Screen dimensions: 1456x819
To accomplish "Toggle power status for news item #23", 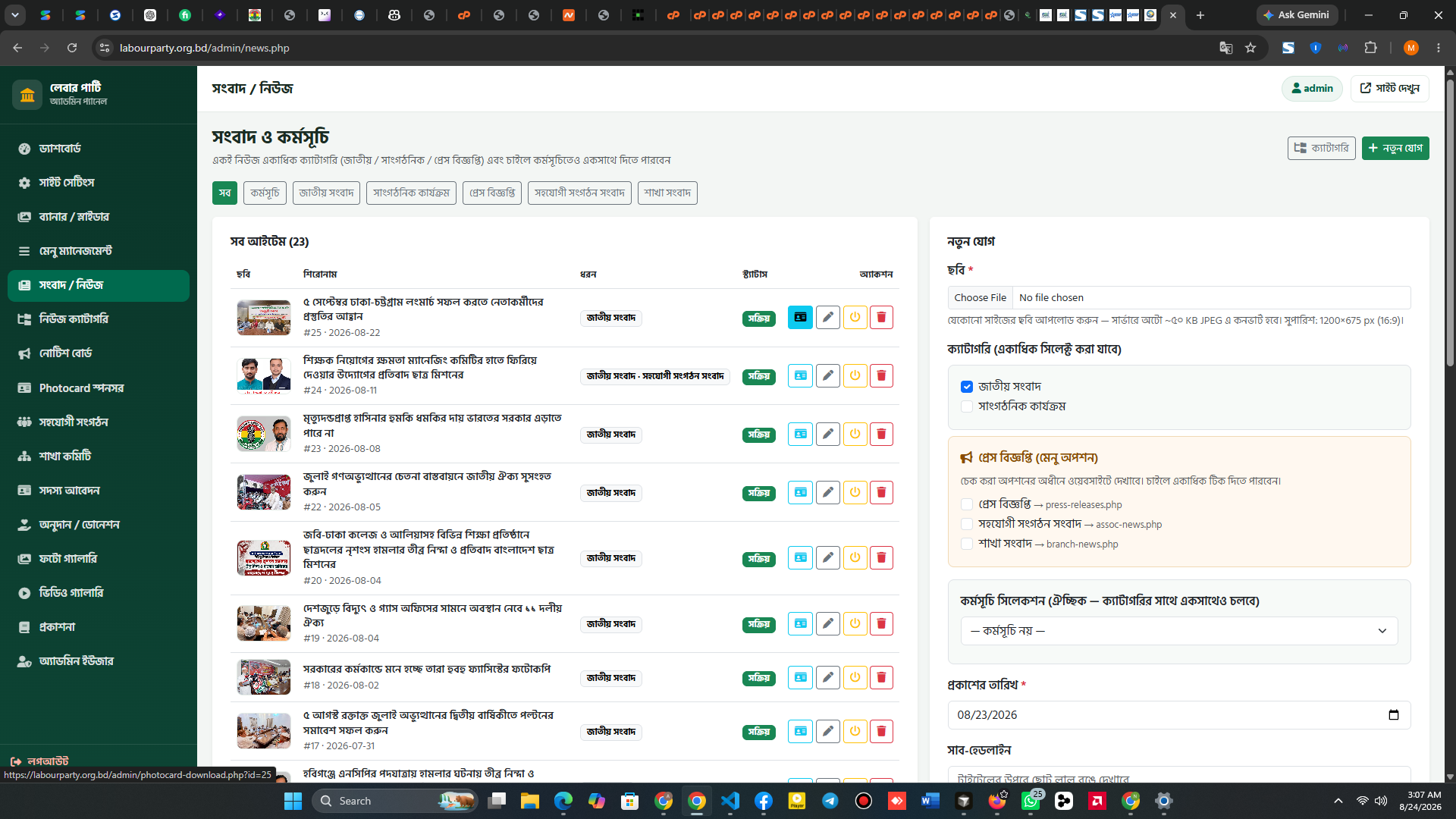I will [855, 434].
